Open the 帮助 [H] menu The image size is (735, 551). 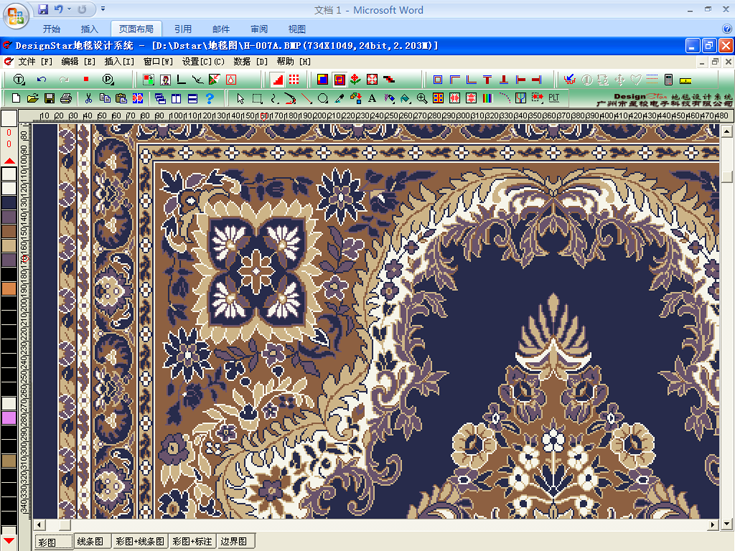pos(293,61)
